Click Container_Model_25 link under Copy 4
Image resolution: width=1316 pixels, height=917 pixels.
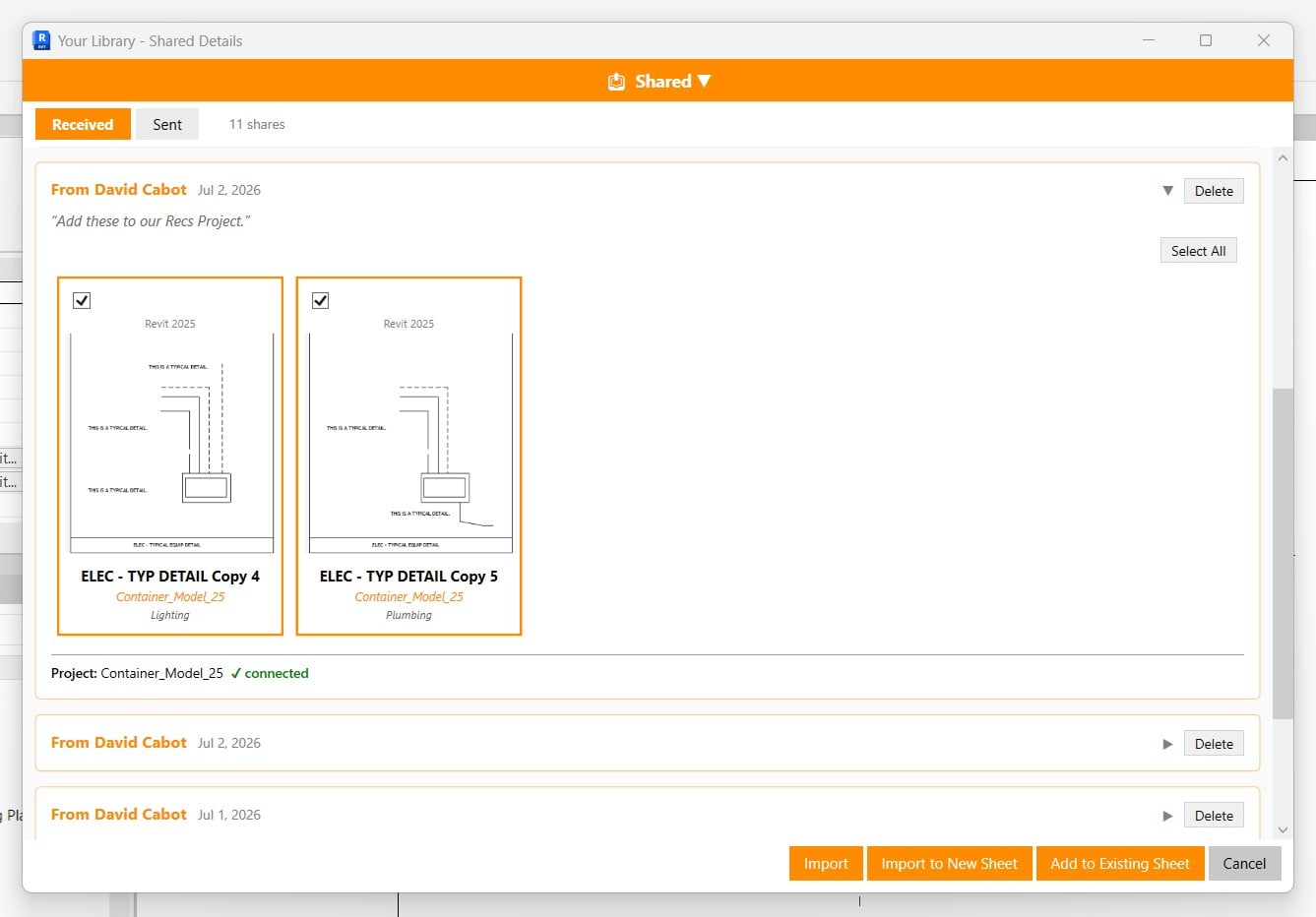click(170, 597)
